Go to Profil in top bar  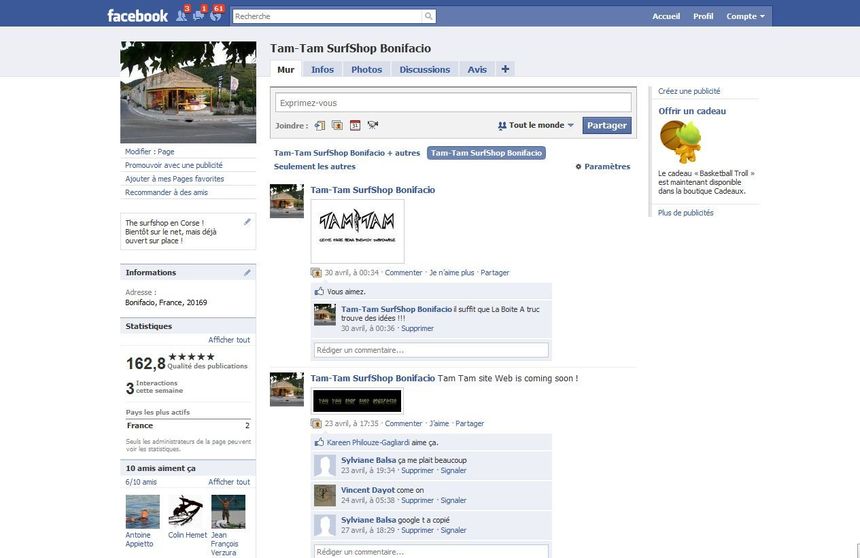point(703,16)
